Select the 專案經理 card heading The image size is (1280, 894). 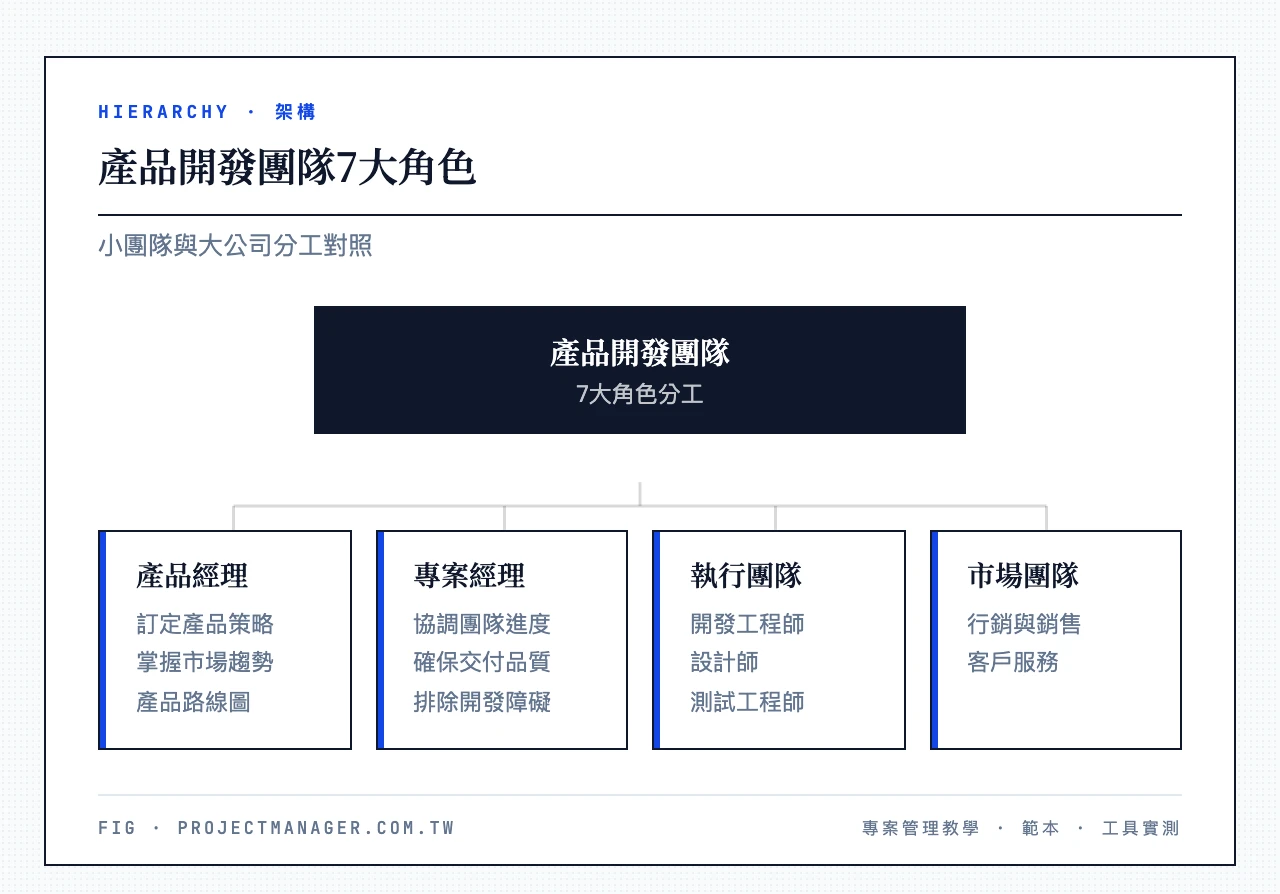pyautogui.click(x=469, y=575)
